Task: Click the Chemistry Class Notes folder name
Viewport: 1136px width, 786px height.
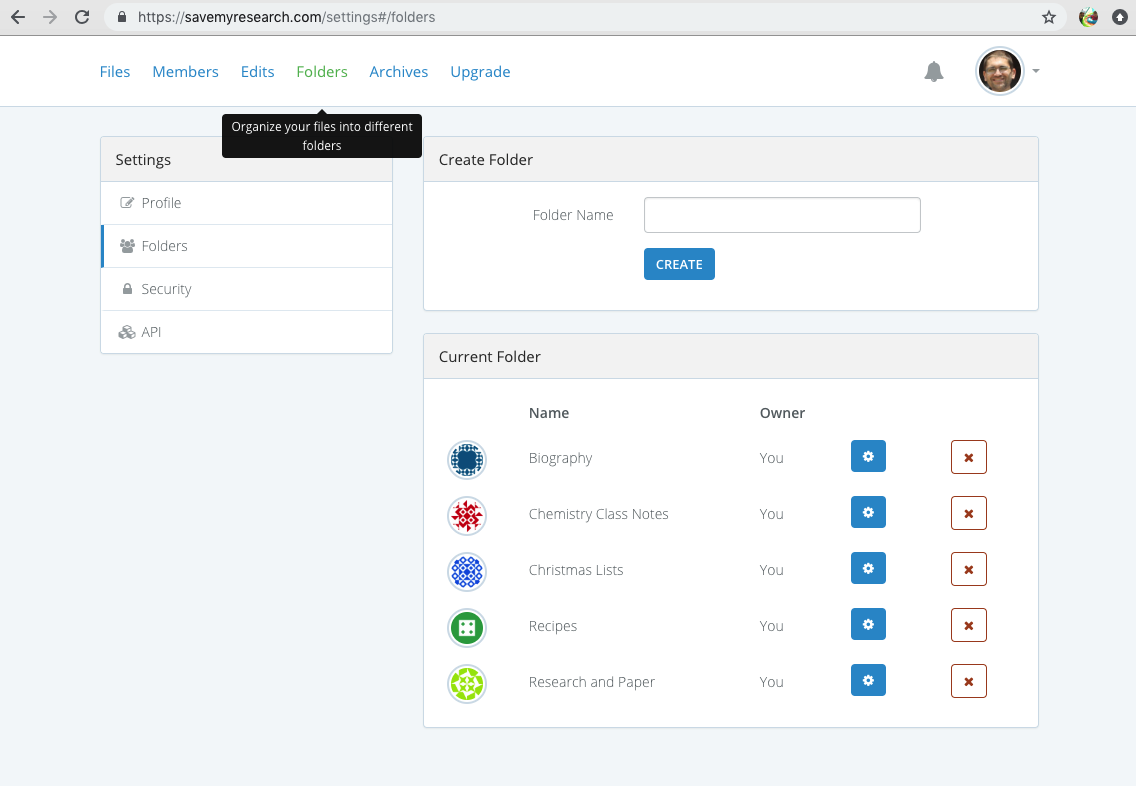Action: point(598,514)
